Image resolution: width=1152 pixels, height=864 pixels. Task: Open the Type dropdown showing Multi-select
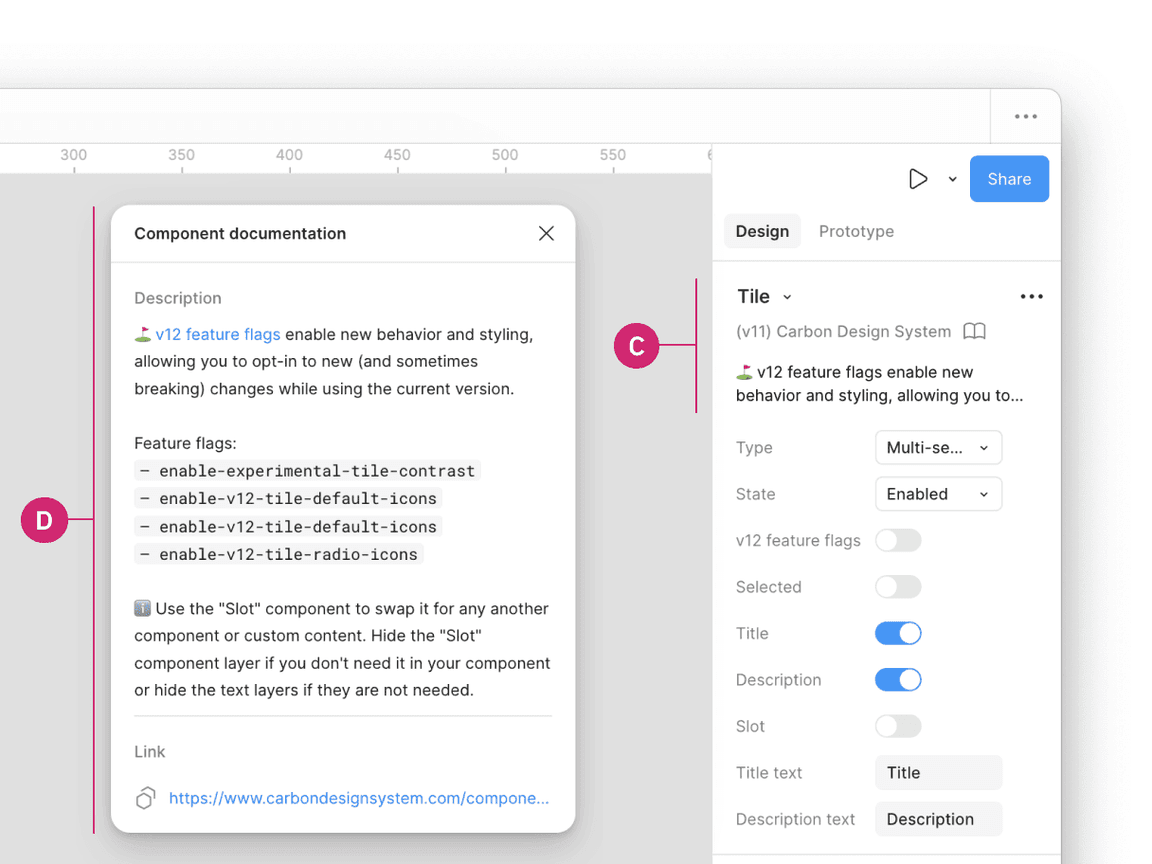938,447
